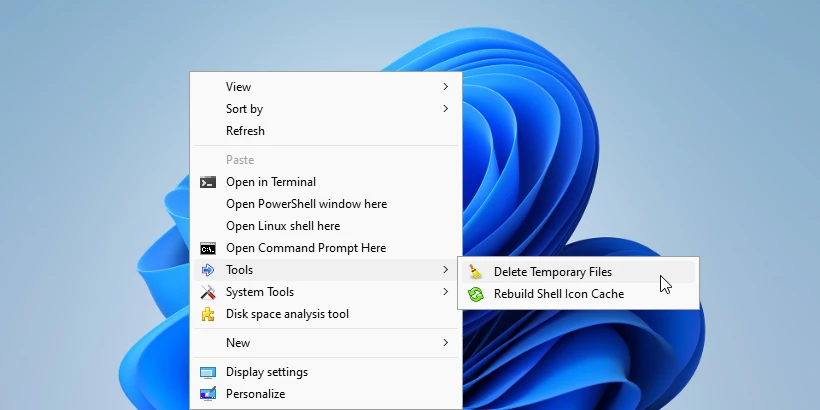This screenshot has width=820, height=410.
Task: Open the View menu entry
Action: tap(326, 87)
